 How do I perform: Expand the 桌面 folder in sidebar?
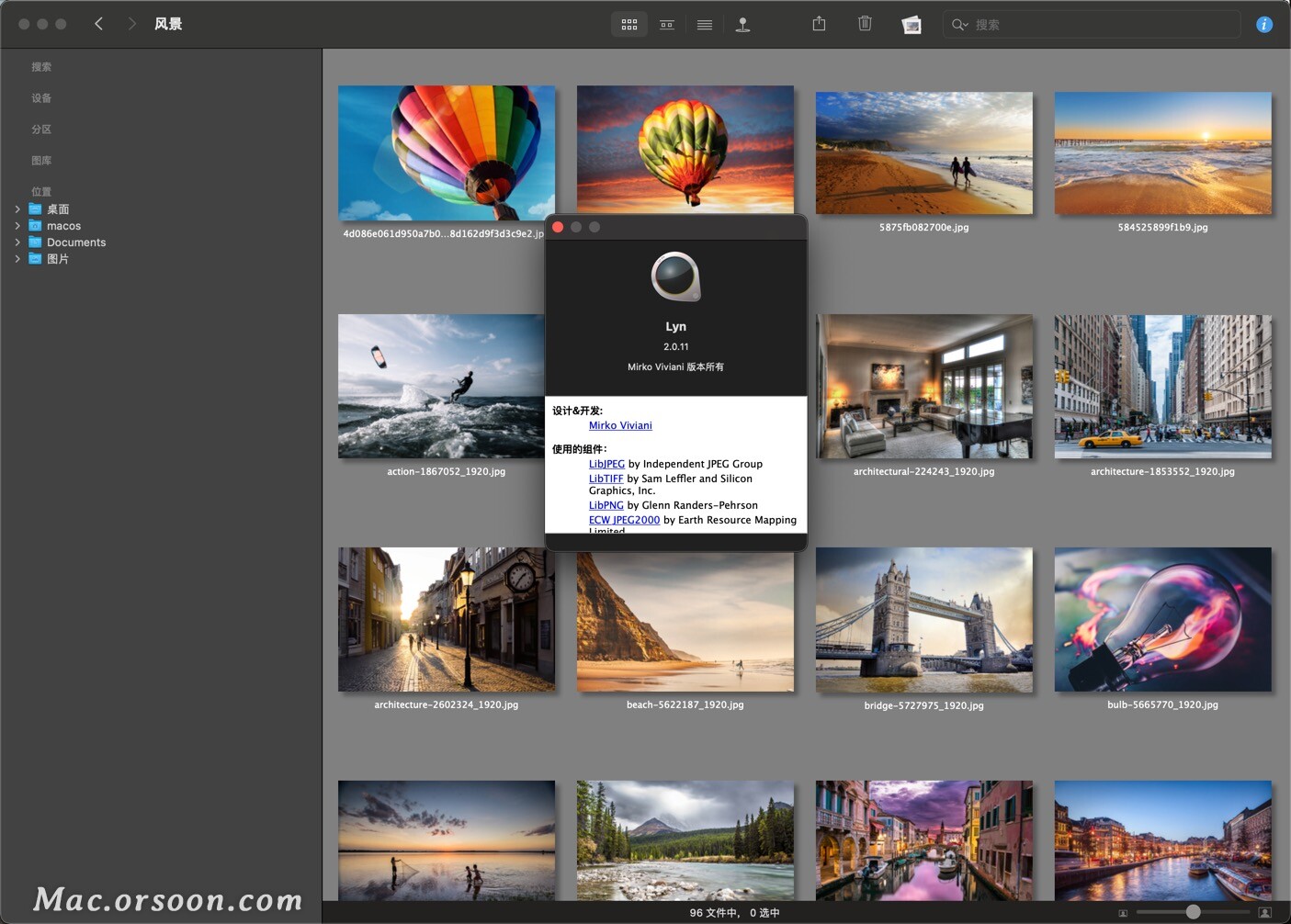pos(17,209)
